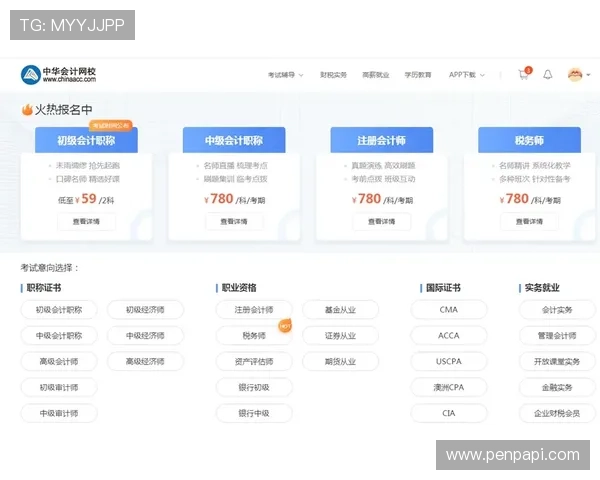
Task: Select the 中级会计职称 course card header
Action: coord(234,140)
